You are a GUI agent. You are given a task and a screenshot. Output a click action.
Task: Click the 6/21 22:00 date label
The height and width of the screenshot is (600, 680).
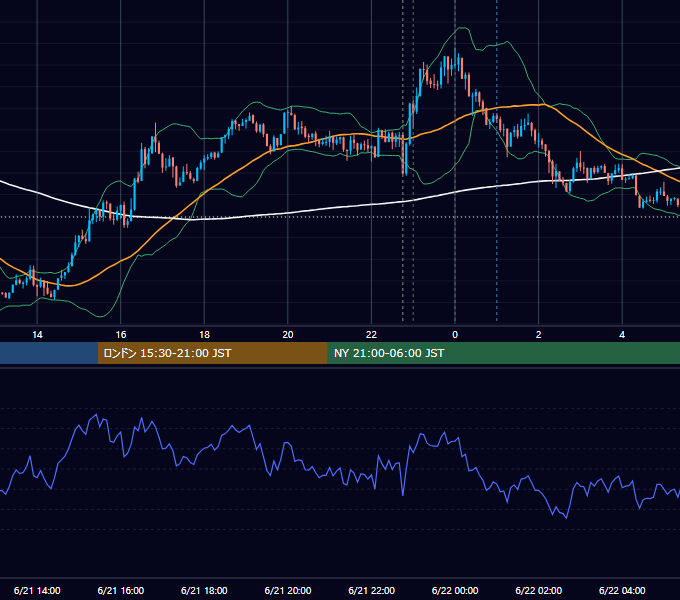[x=371, y=590]
